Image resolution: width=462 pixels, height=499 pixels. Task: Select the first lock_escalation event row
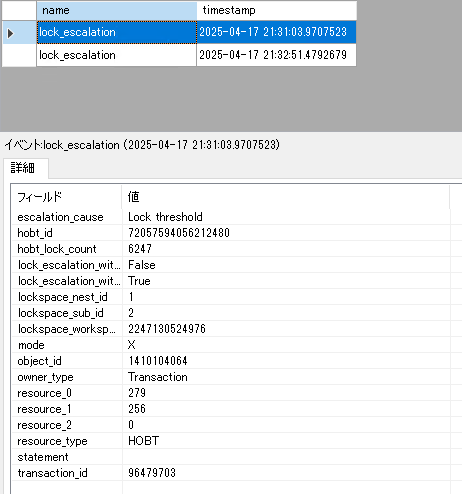tap(196, 32)
